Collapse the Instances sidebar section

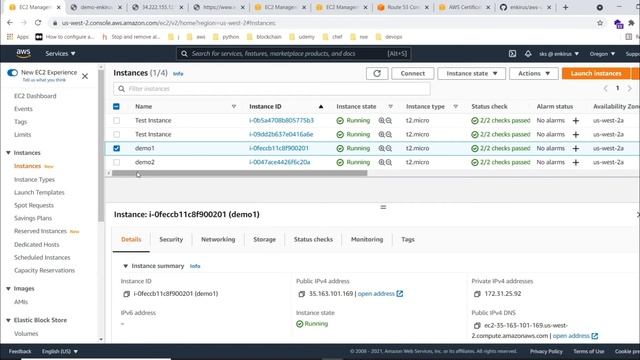click(8, 153)
